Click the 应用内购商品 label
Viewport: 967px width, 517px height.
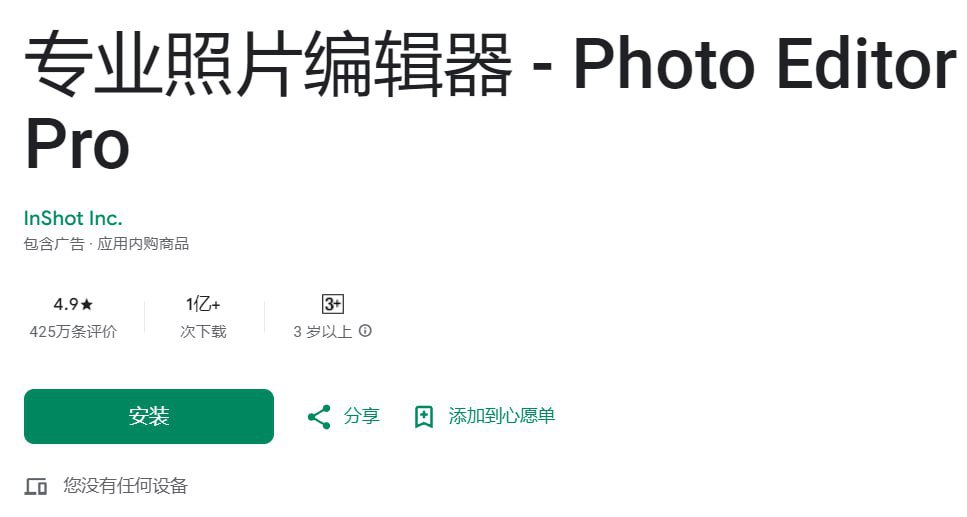click(x=143, y=244)
